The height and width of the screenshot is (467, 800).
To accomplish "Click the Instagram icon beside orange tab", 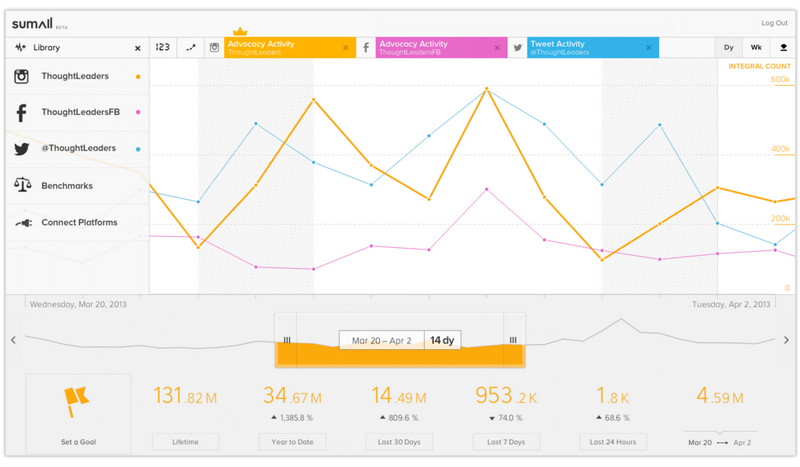I will pyautogui.click(x=214, y=47).
